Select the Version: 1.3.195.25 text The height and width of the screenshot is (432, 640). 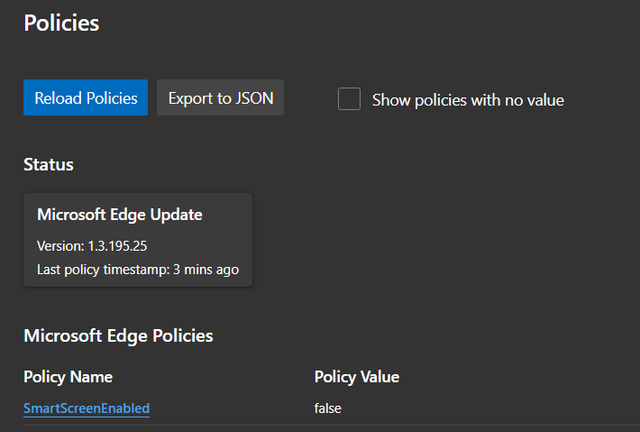(x=92, y=246)
